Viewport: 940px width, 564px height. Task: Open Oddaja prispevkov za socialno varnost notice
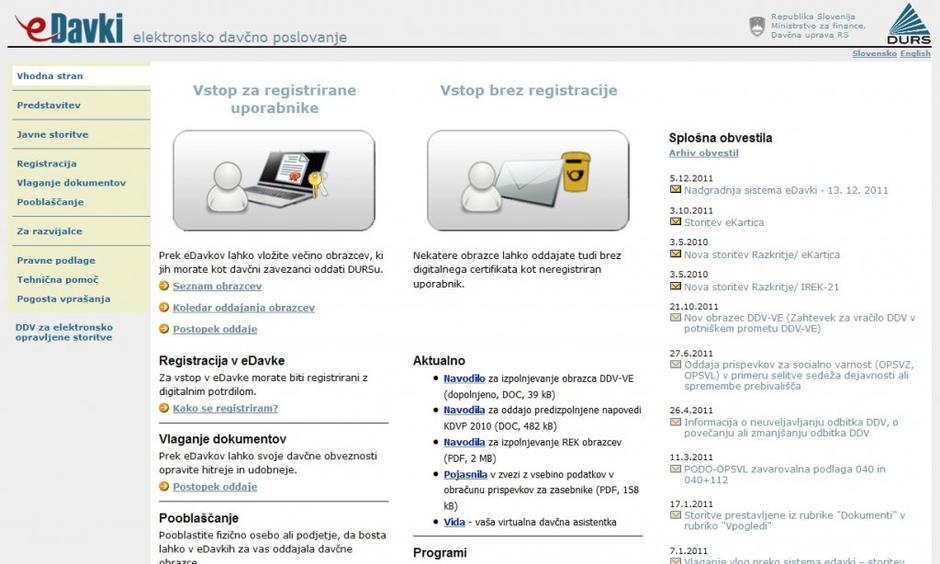tap(799, 375)
